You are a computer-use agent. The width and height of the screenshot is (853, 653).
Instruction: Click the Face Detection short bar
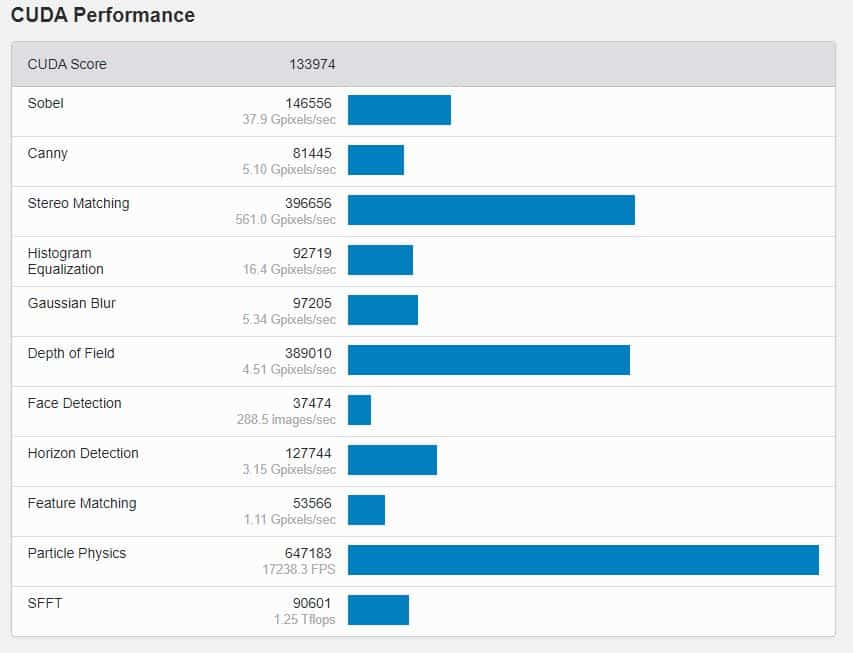[x=359, y=410]
